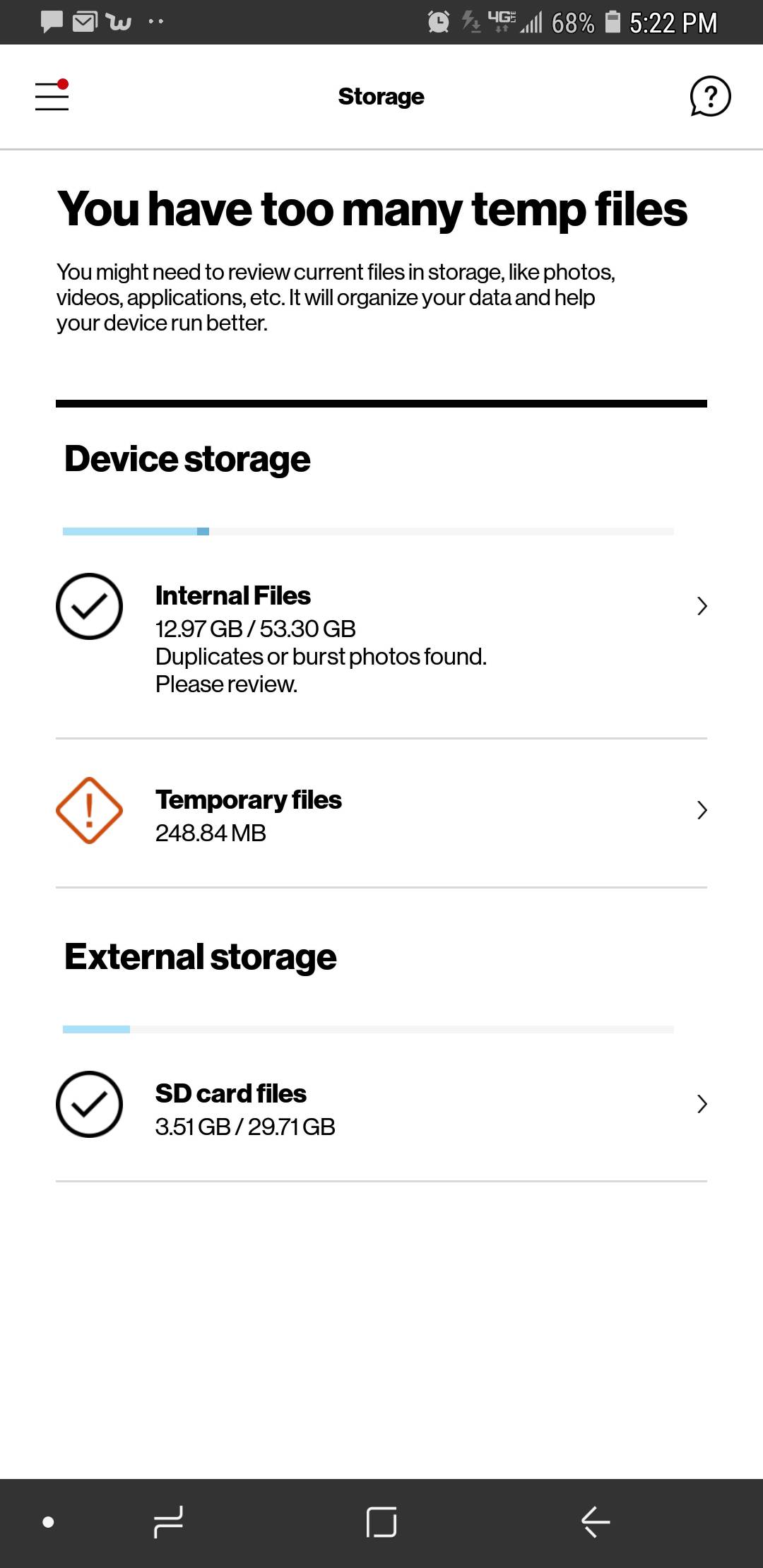Click the External storage usage progress bar
The height and width of the screenshot is (1568, 763).
click(x=367, y=1029)
